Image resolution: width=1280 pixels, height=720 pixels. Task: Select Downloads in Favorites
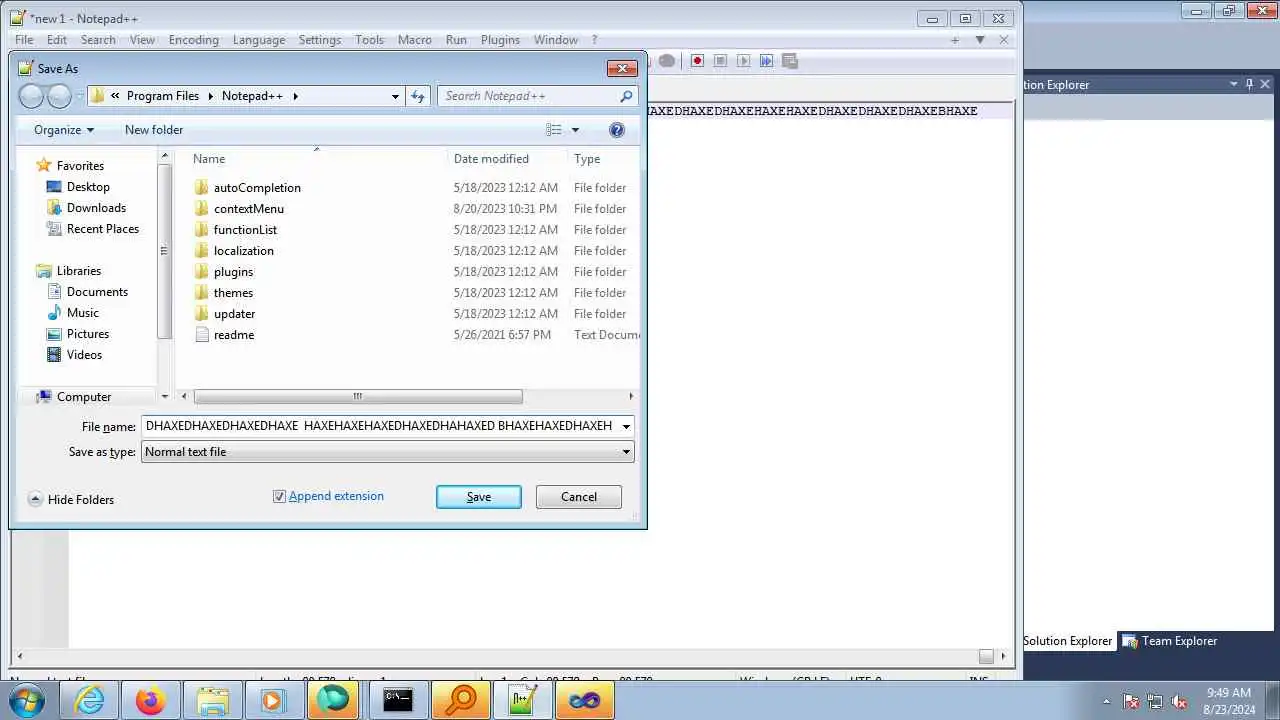(x=96, y=208)
